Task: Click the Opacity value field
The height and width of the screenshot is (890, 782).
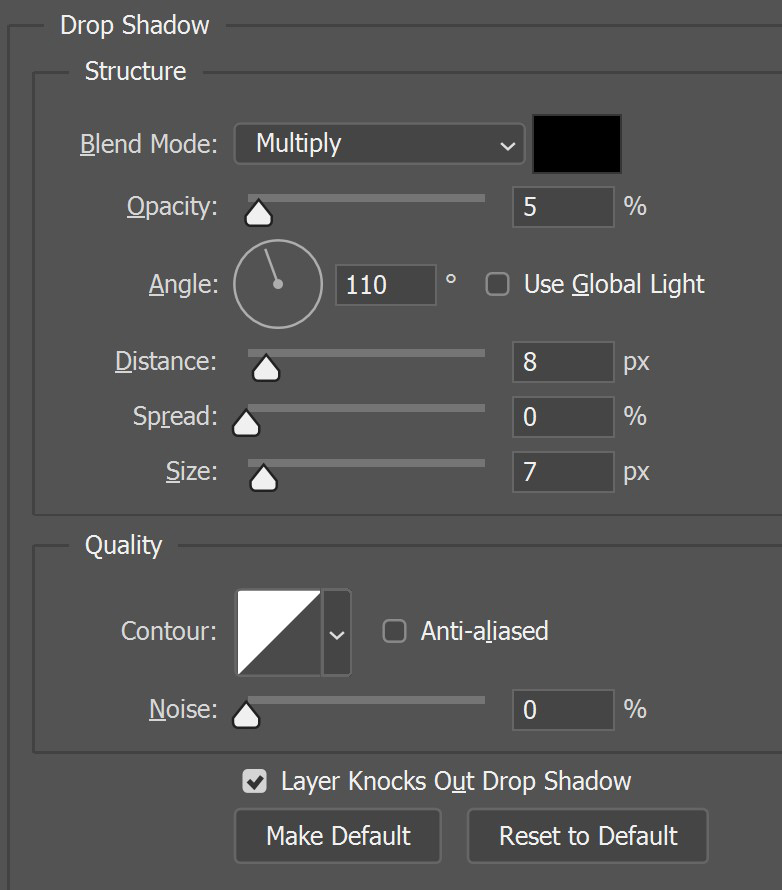Action: pyautogui.click(x=563, y=207)
